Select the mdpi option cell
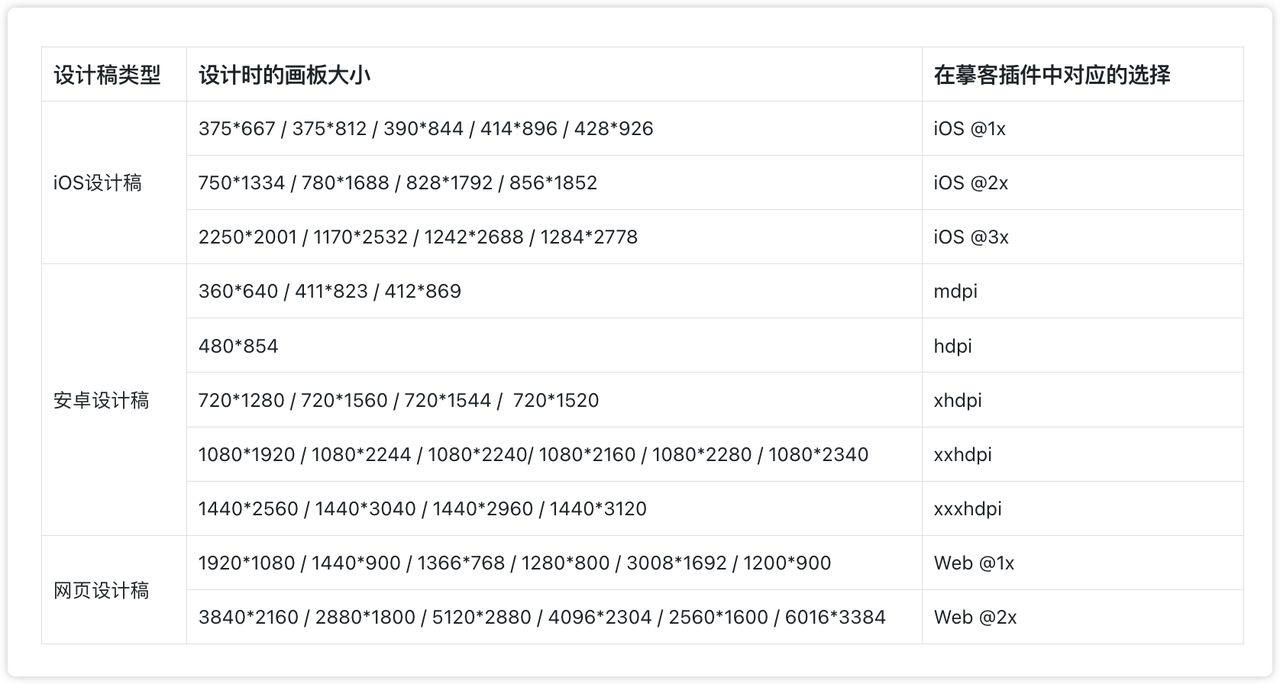 click(x=955, y=291)
